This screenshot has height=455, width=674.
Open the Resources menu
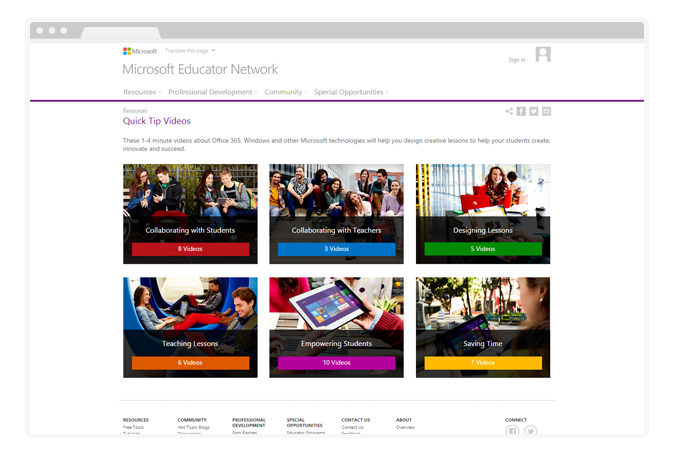[142, 92]
